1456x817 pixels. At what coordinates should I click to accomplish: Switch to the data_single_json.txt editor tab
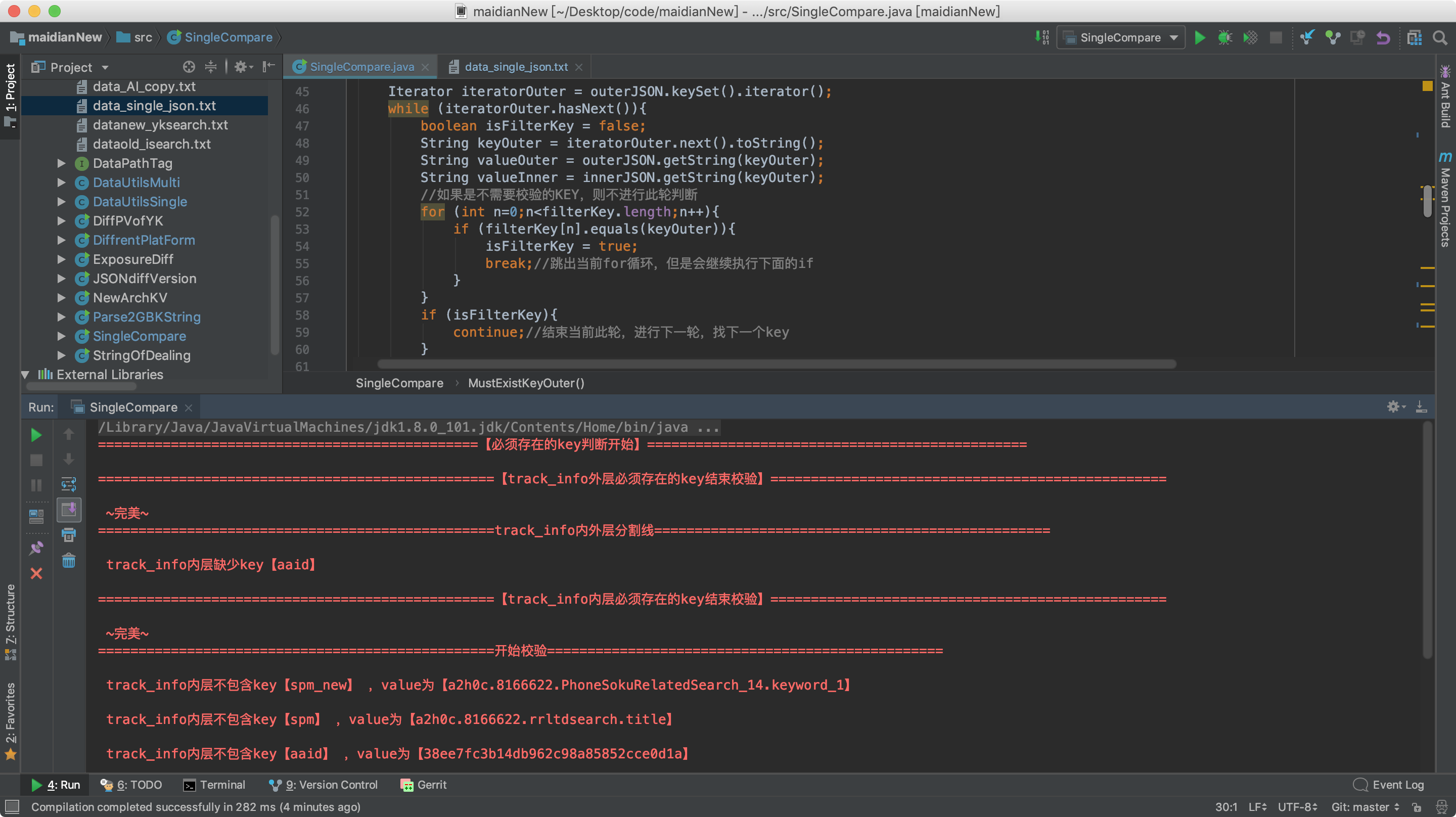coord(516,67)
